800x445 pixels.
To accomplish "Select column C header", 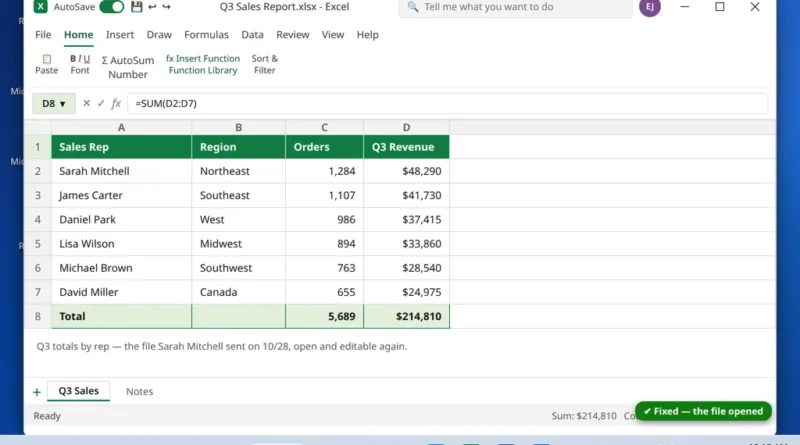I will pyautogui.click(x=324, y=128).
